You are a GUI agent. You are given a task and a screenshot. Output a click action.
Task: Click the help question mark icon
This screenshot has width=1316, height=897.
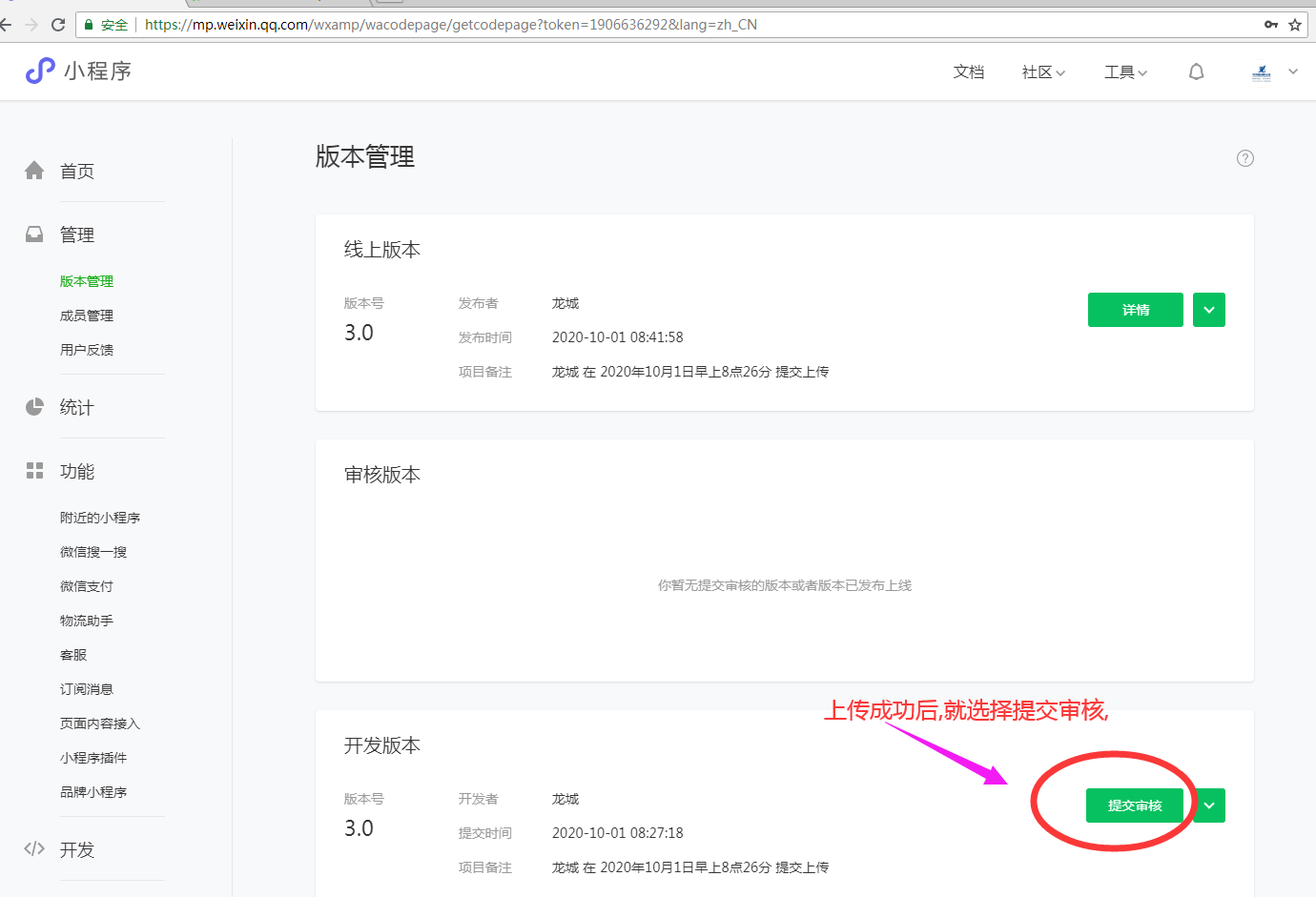[1244, 158]
